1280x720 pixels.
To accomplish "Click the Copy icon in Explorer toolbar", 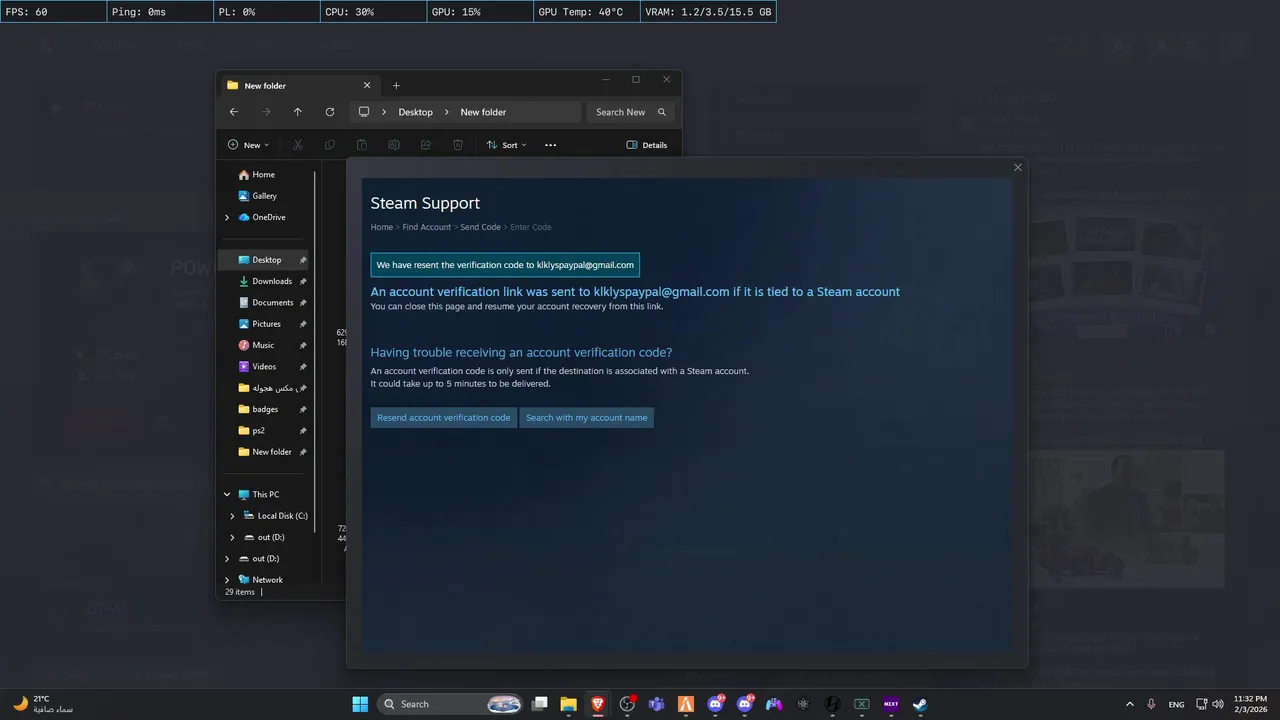I will coord(330,145).
